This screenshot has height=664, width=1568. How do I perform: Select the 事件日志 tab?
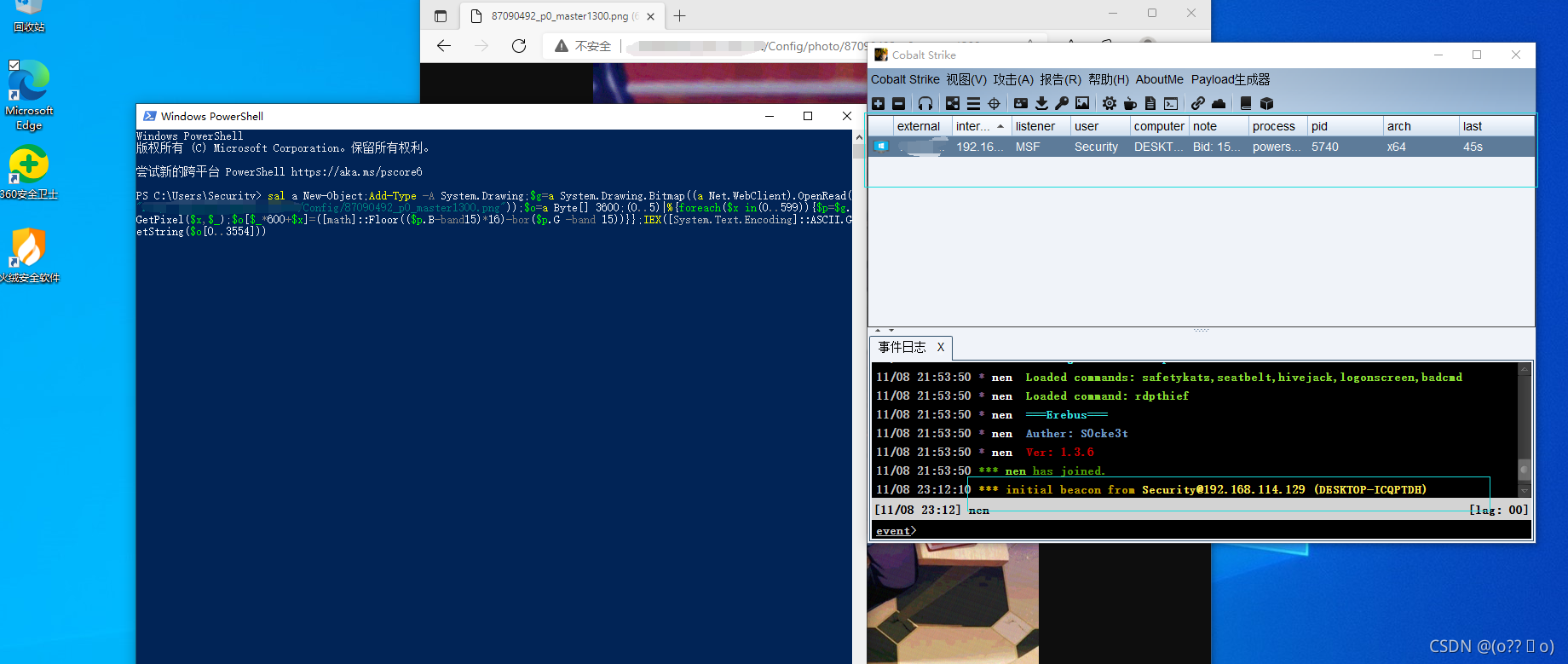(x=902, y=347)
